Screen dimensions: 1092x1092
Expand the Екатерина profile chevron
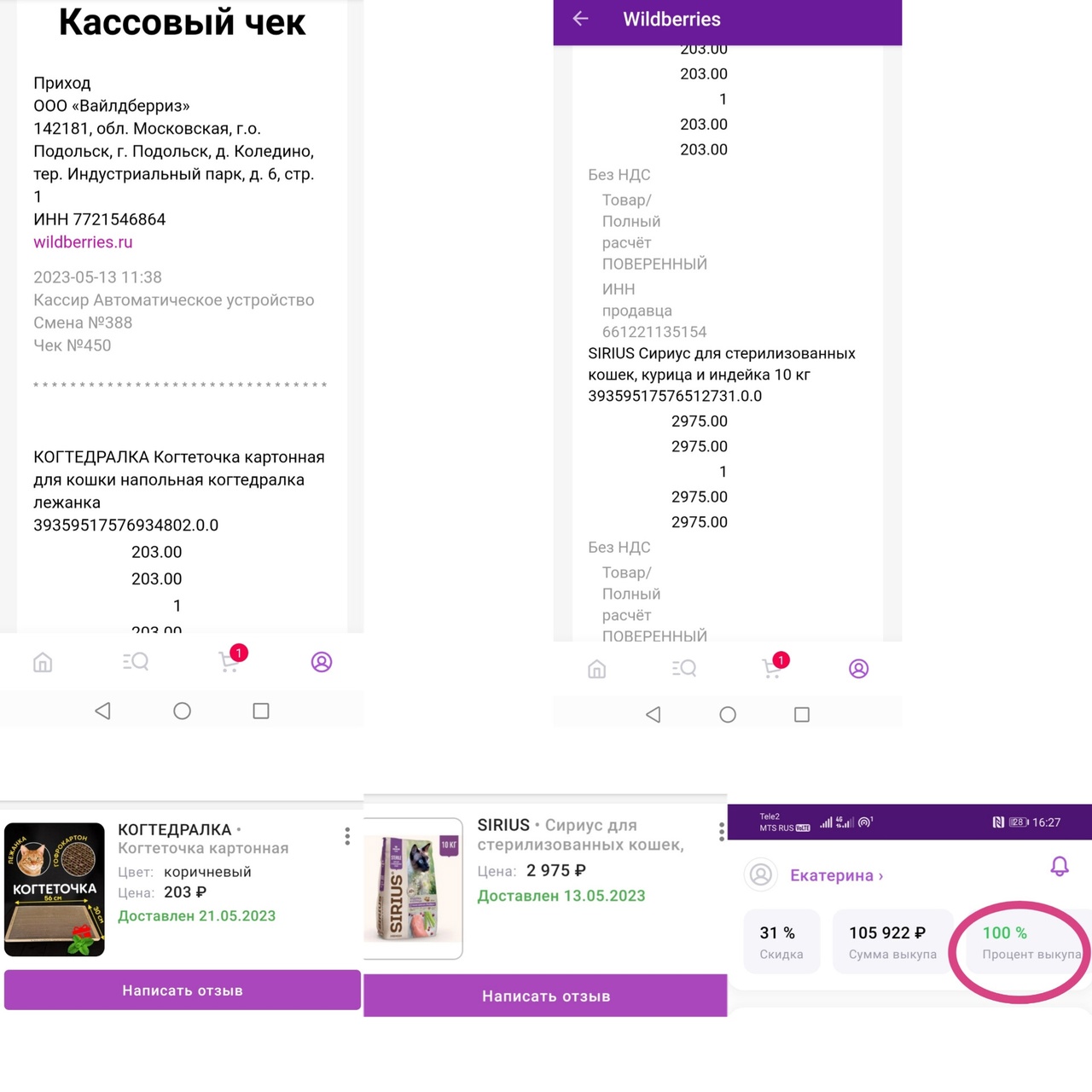click(x=880, y=876)
